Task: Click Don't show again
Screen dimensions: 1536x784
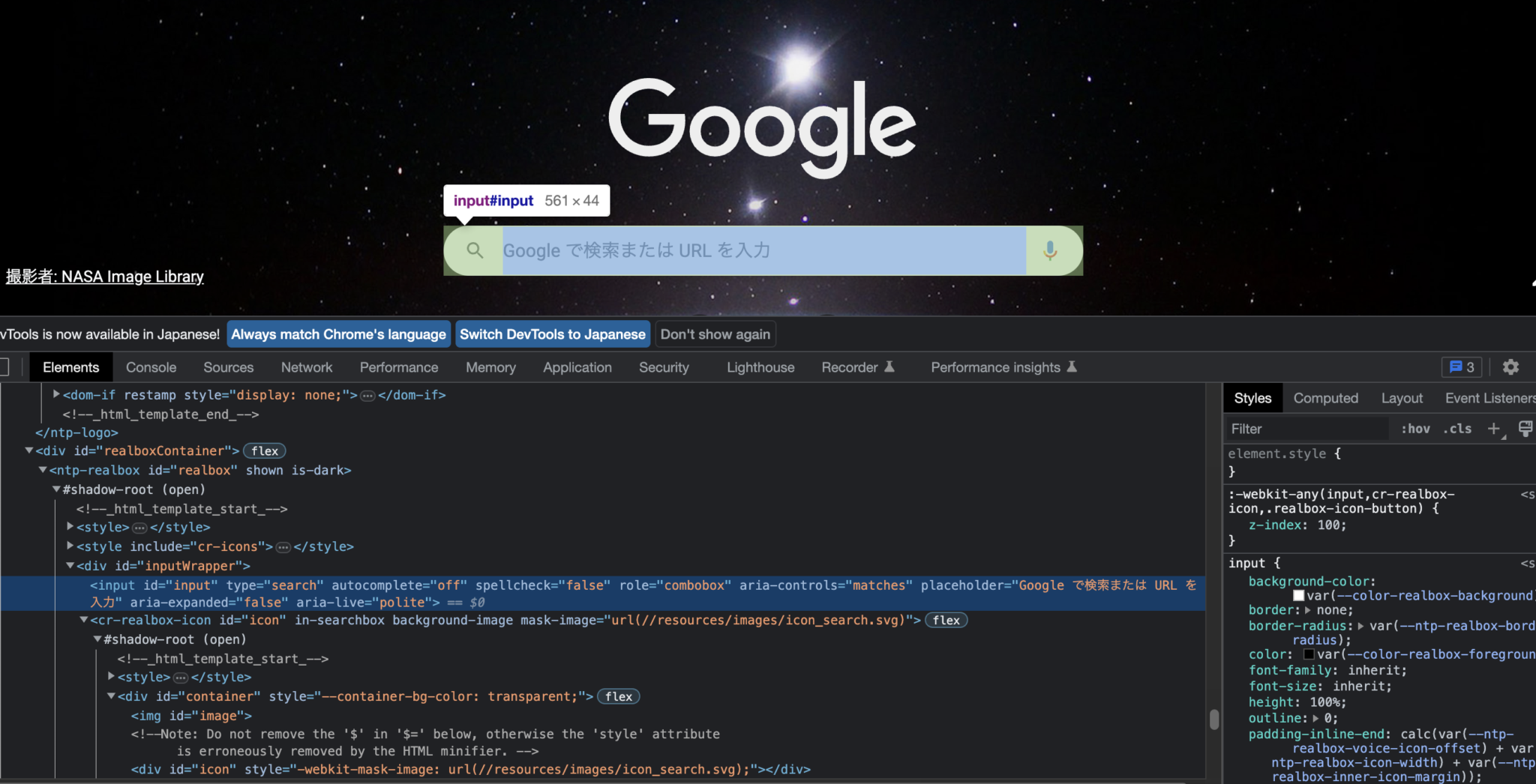Action: tap(715, 334)
